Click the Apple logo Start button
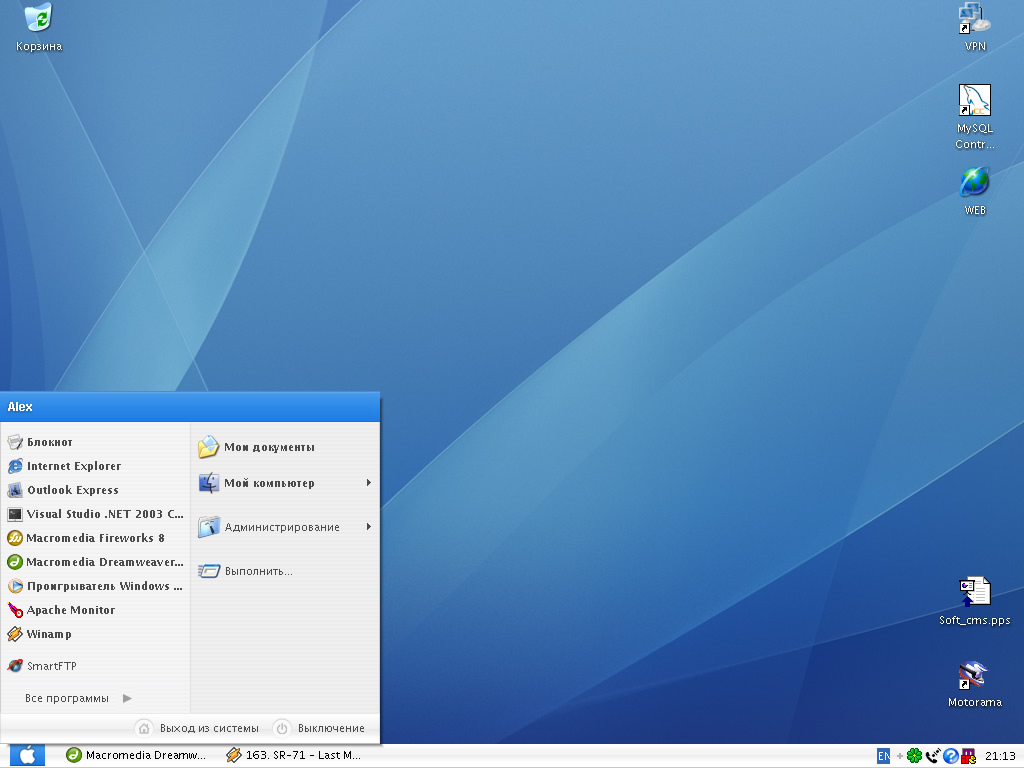This screenshot has height=768, width=1024. [x=27, y=756]
